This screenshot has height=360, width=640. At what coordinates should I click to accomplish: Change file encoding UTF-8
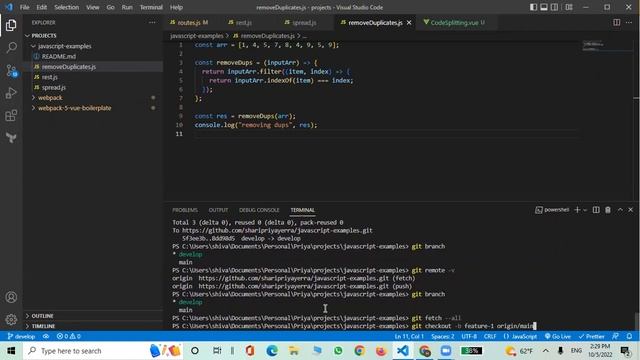click(x=469, y=336)
